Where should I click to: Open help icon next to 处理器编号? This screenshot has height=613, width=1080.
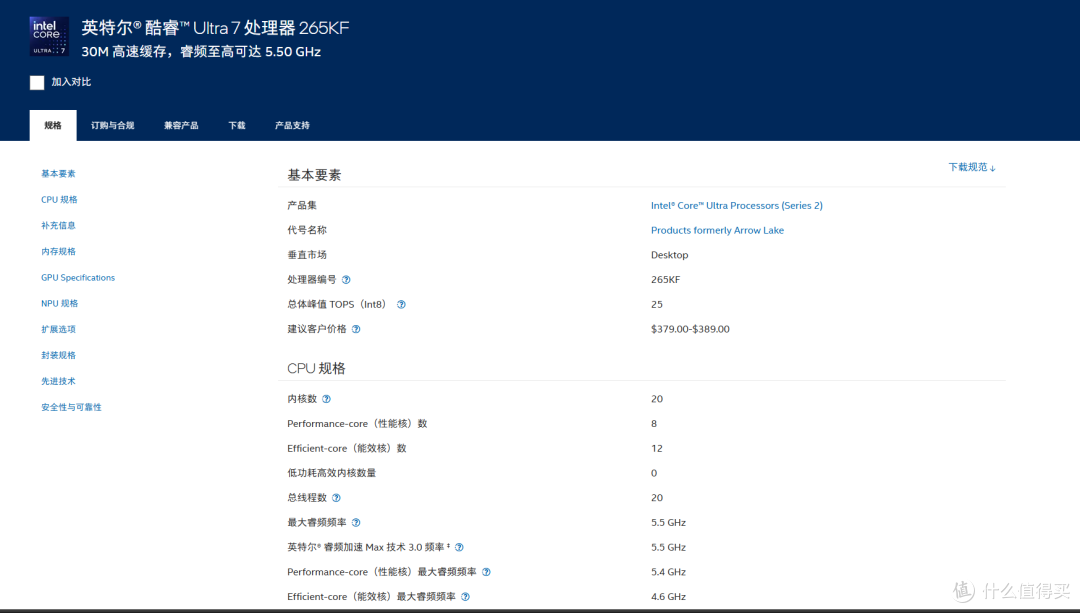346,280
